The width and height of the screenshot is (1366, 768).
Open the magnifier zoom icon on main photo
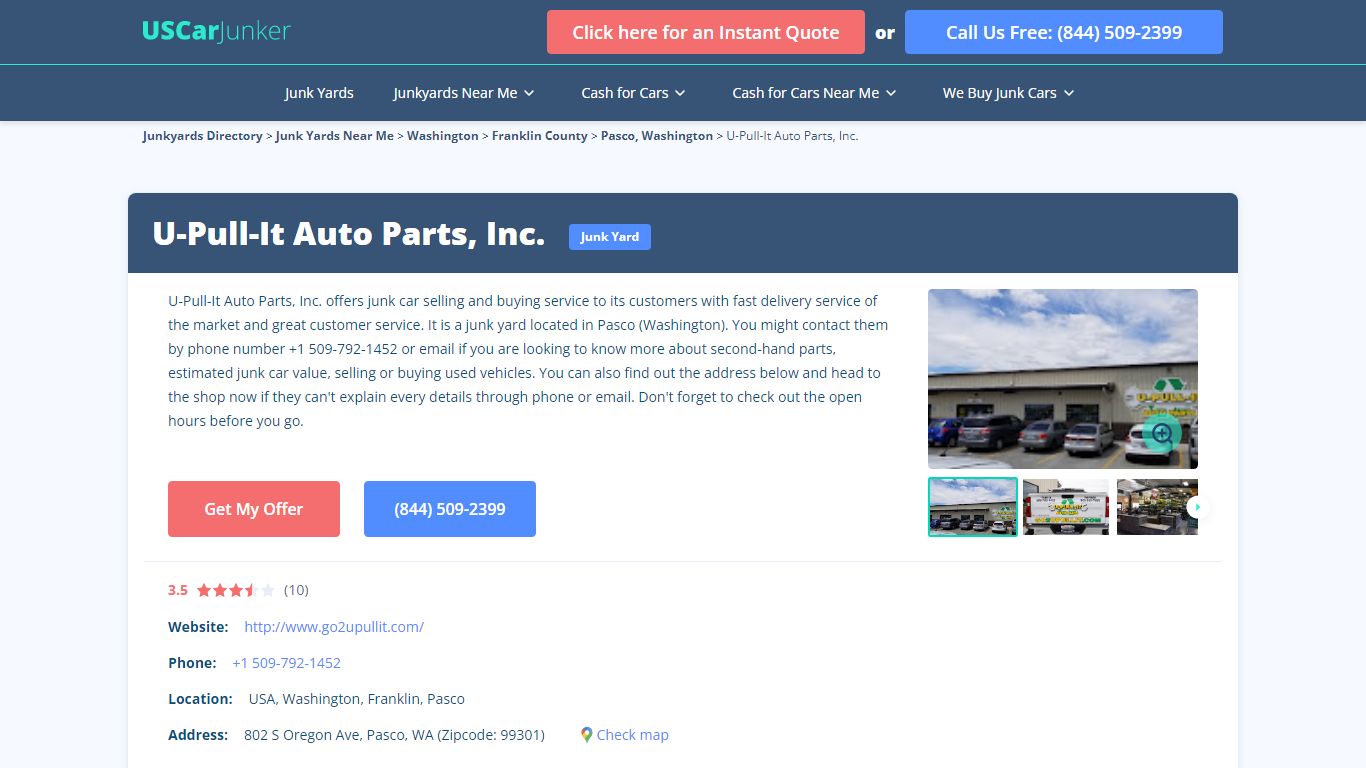tap(1162, 433)
